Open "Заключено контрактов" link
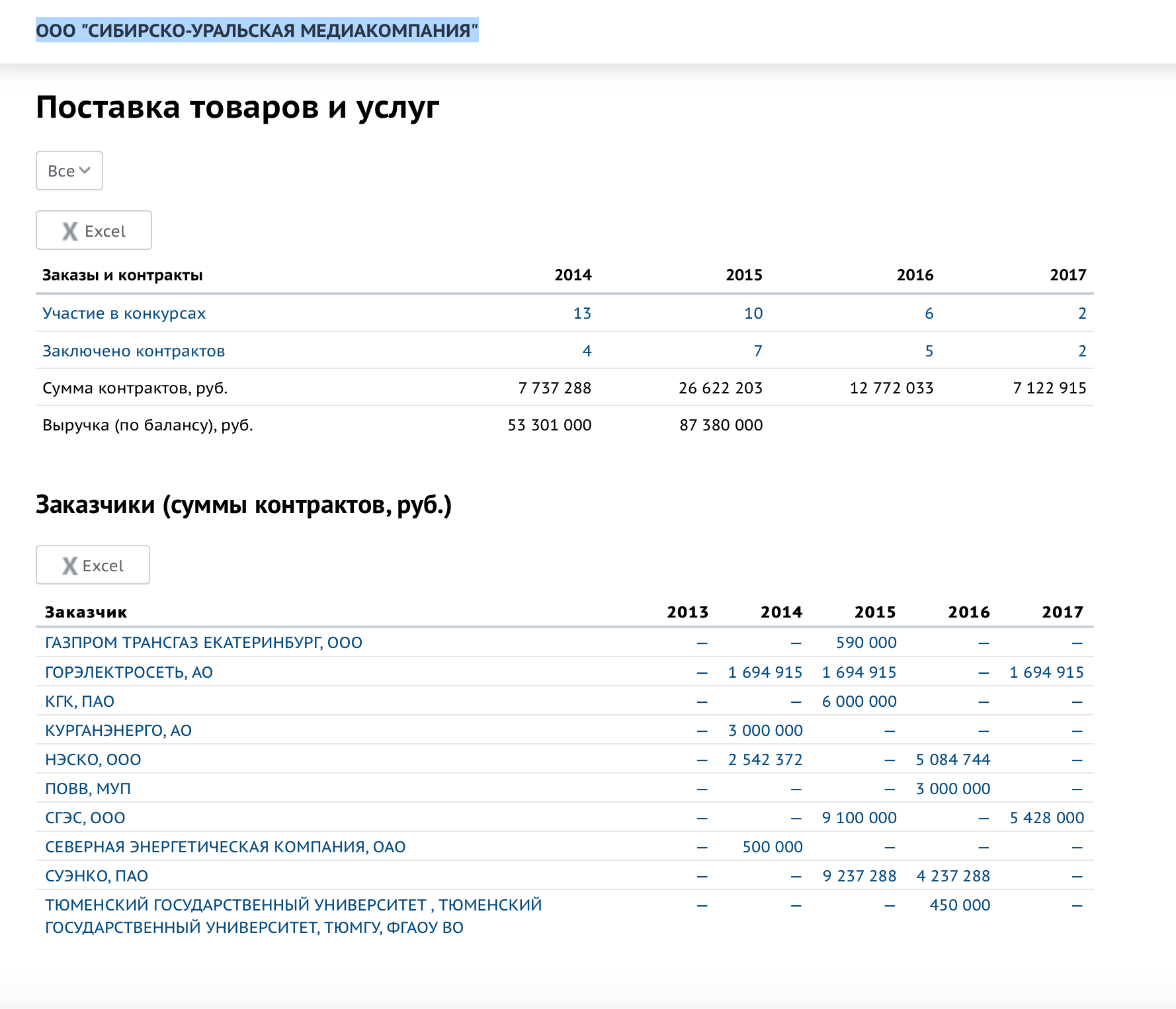 coord(134,351)
